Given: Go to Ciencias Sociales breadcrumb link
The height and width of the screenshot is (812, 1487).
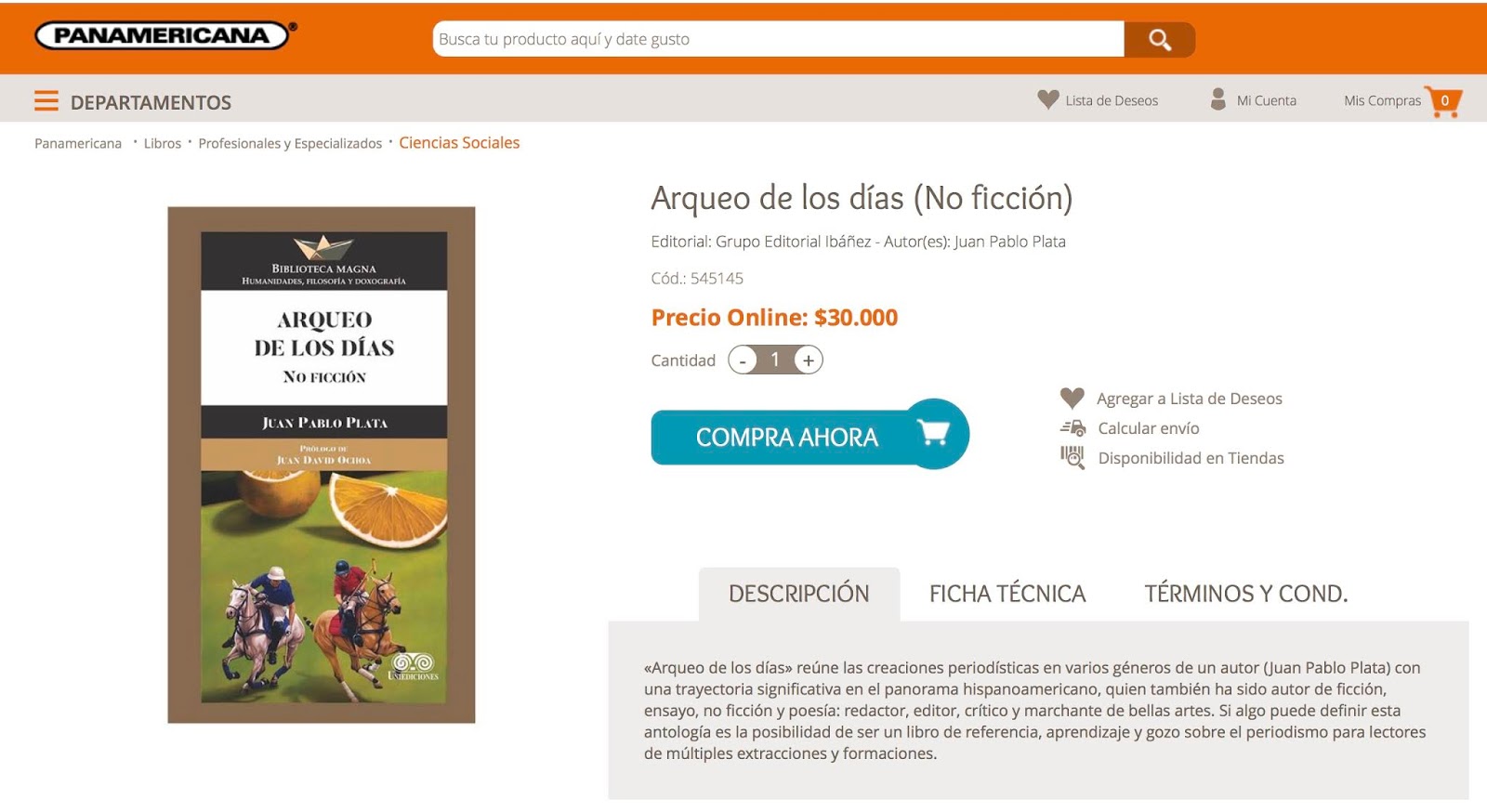Looking at the screenshot, I should point(459,142).
